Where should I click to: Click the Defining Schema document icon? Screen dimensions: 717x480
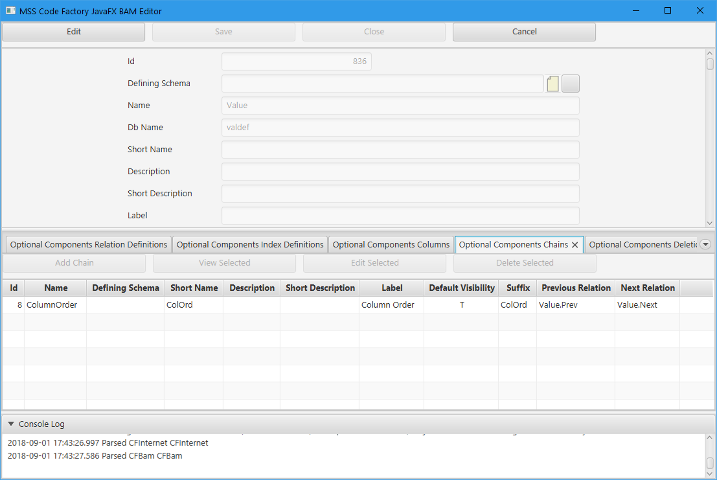(x=553, y=84)
